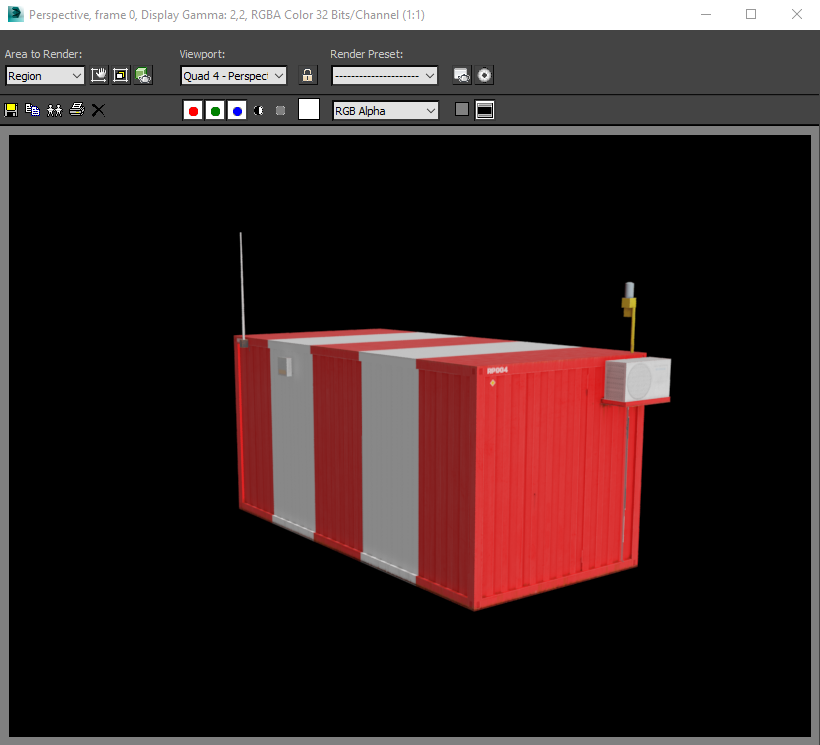Clear the render with X icon
Screen dimensions: 820x745
pyautogui.click(x=98, y=110)
